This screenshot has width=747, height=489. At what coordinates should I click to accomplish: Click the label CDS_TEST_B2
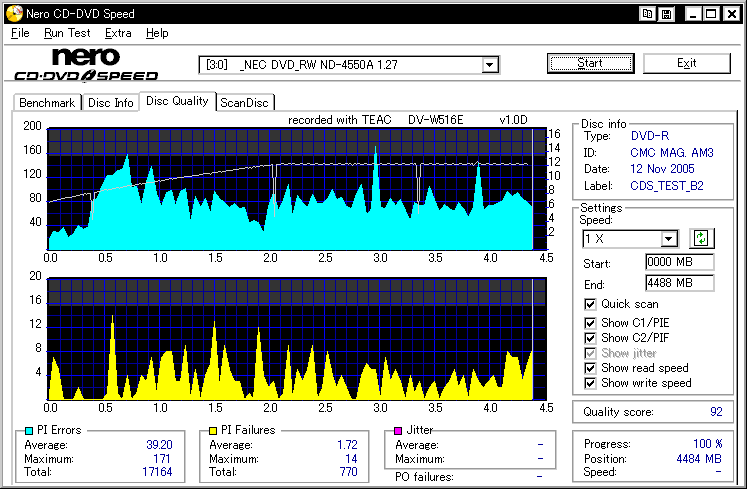(666, 186)
